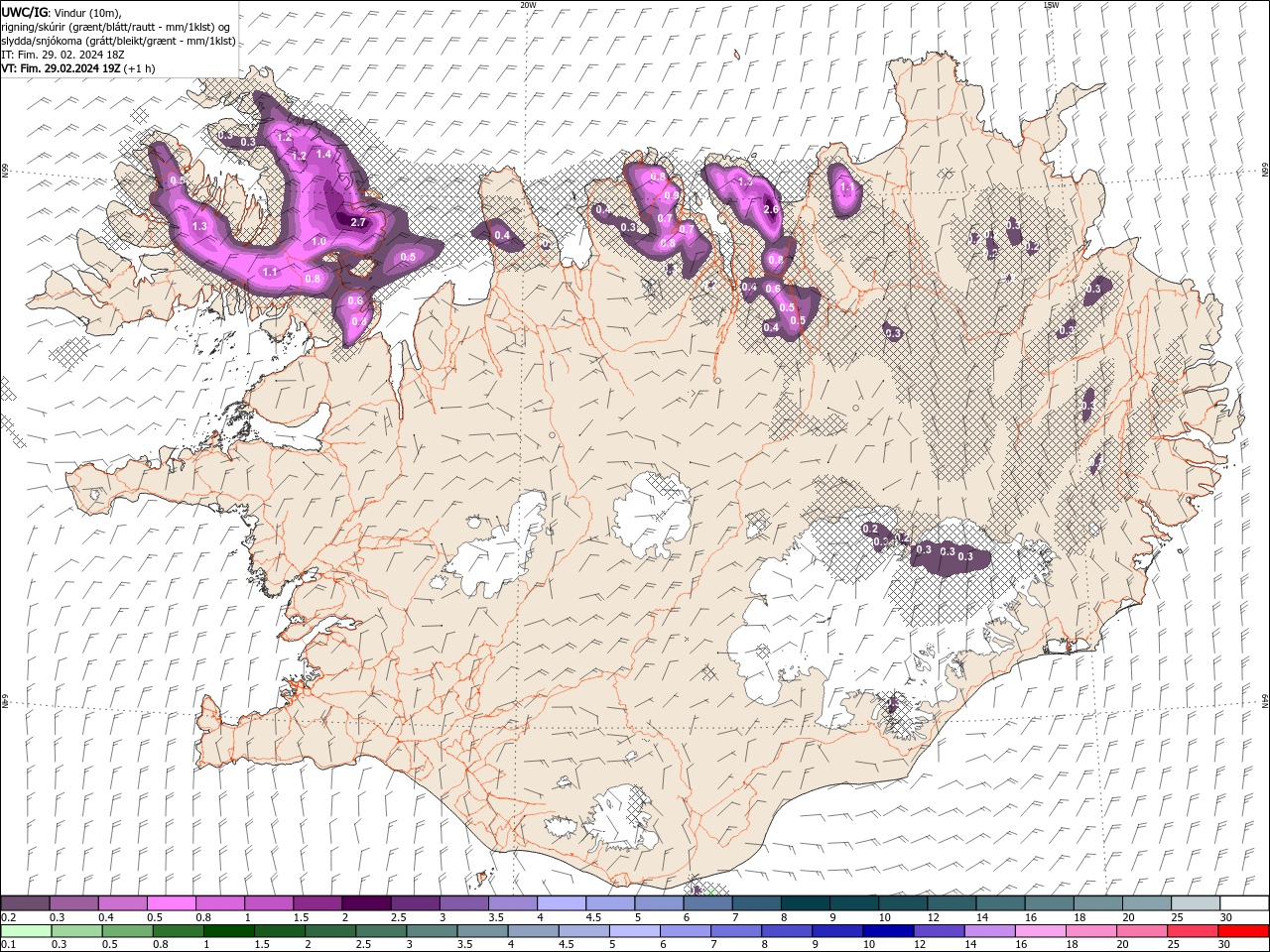Click the '0.1' label under lower legend
The height and width of the screenshot is (952, 1270).
point(8,945)
